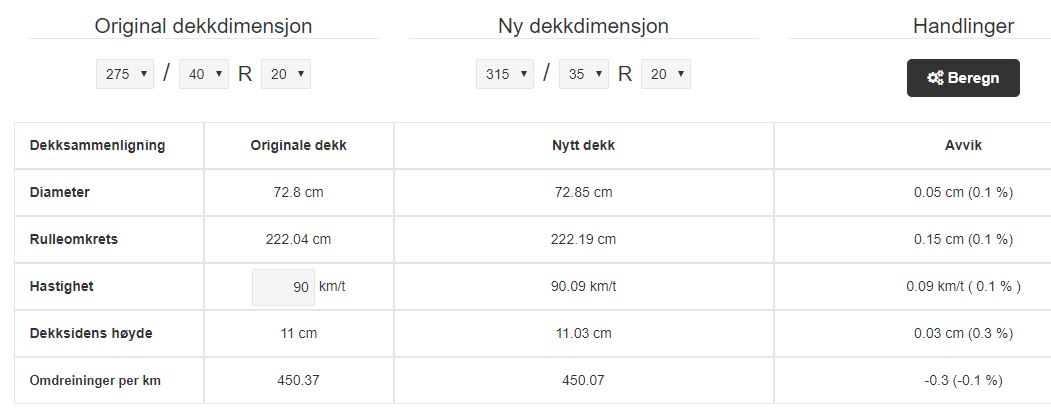Click the speed input field showing 90
1051x416 pixels.
pos(283,287)
